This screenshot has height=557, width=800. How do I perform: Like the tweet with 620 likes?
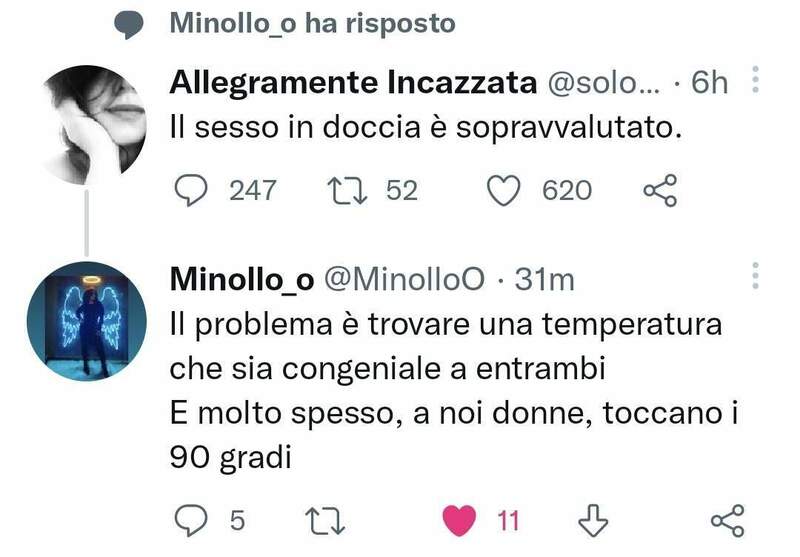coord(506,190)
